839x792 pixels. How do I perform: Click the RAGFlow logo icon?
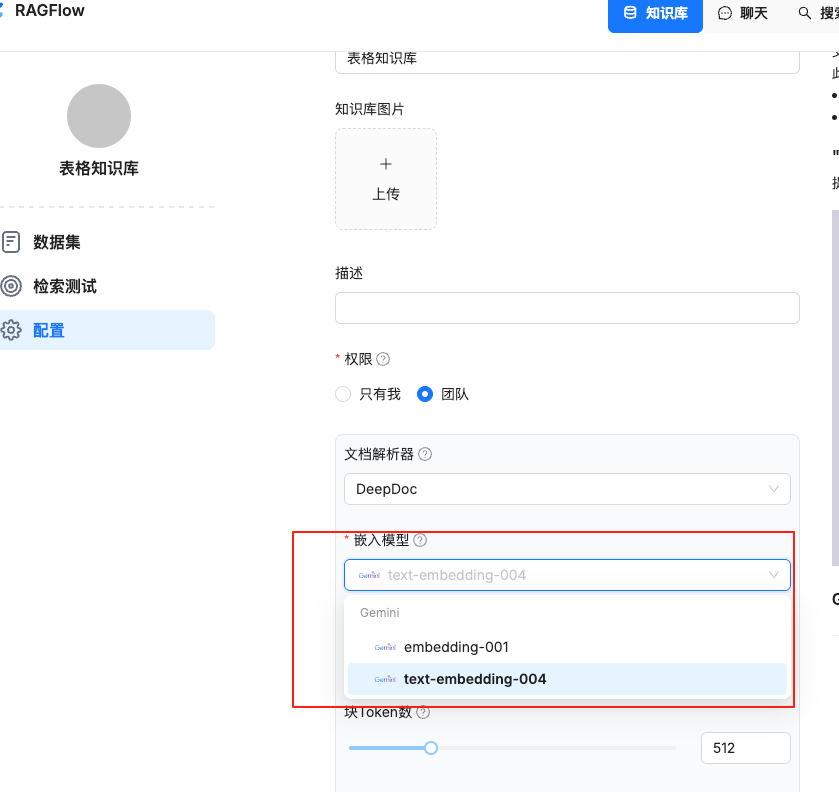pyautogui.click(x=3, y=12)
